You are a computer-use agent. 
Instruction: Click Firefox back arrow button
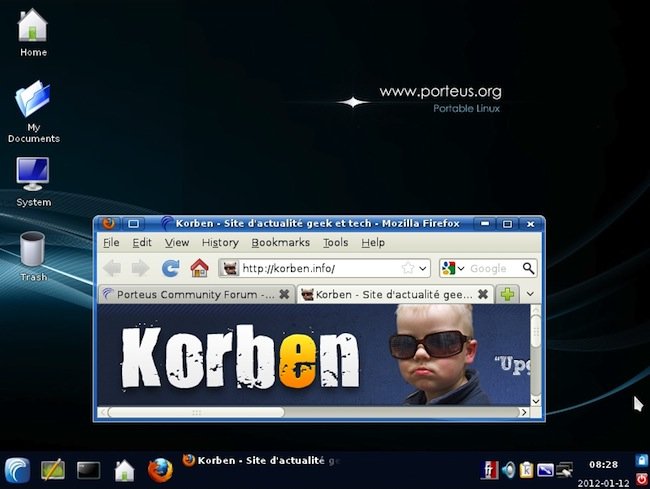112,268
